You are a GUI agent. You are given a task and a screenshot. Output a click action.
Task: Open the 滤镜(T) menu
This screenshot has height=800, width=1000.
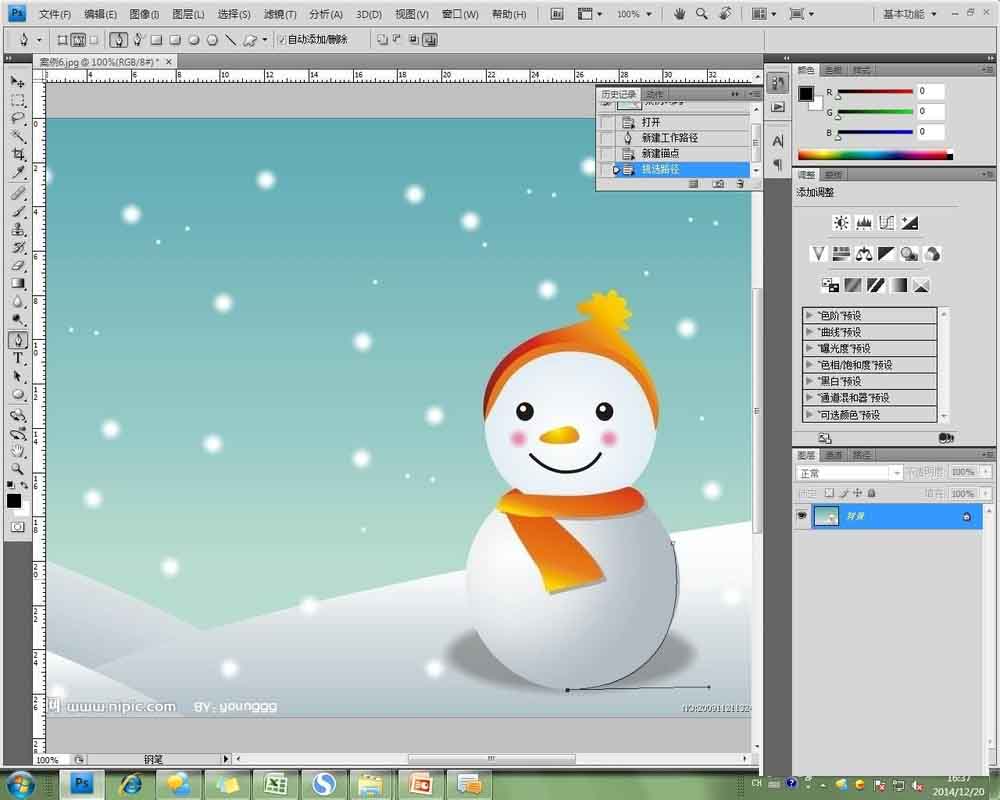click(x=280, y=14)
